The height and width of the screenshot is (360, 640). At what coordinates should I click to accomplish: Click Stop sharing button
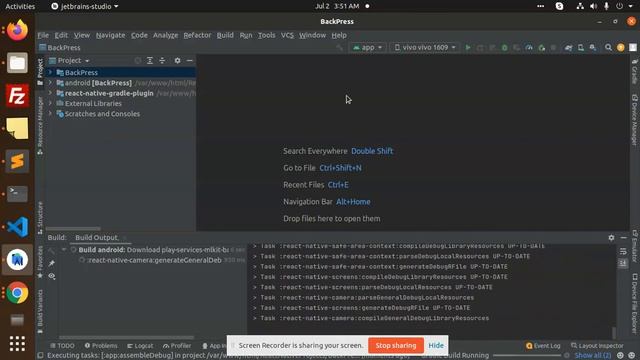coord(396,345)
